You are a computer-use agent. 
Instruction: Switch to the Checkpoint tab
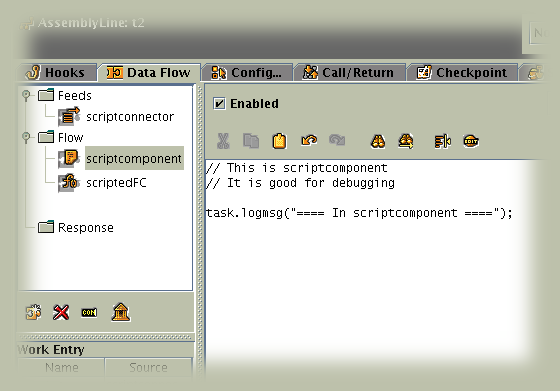[x=462, y=72]
